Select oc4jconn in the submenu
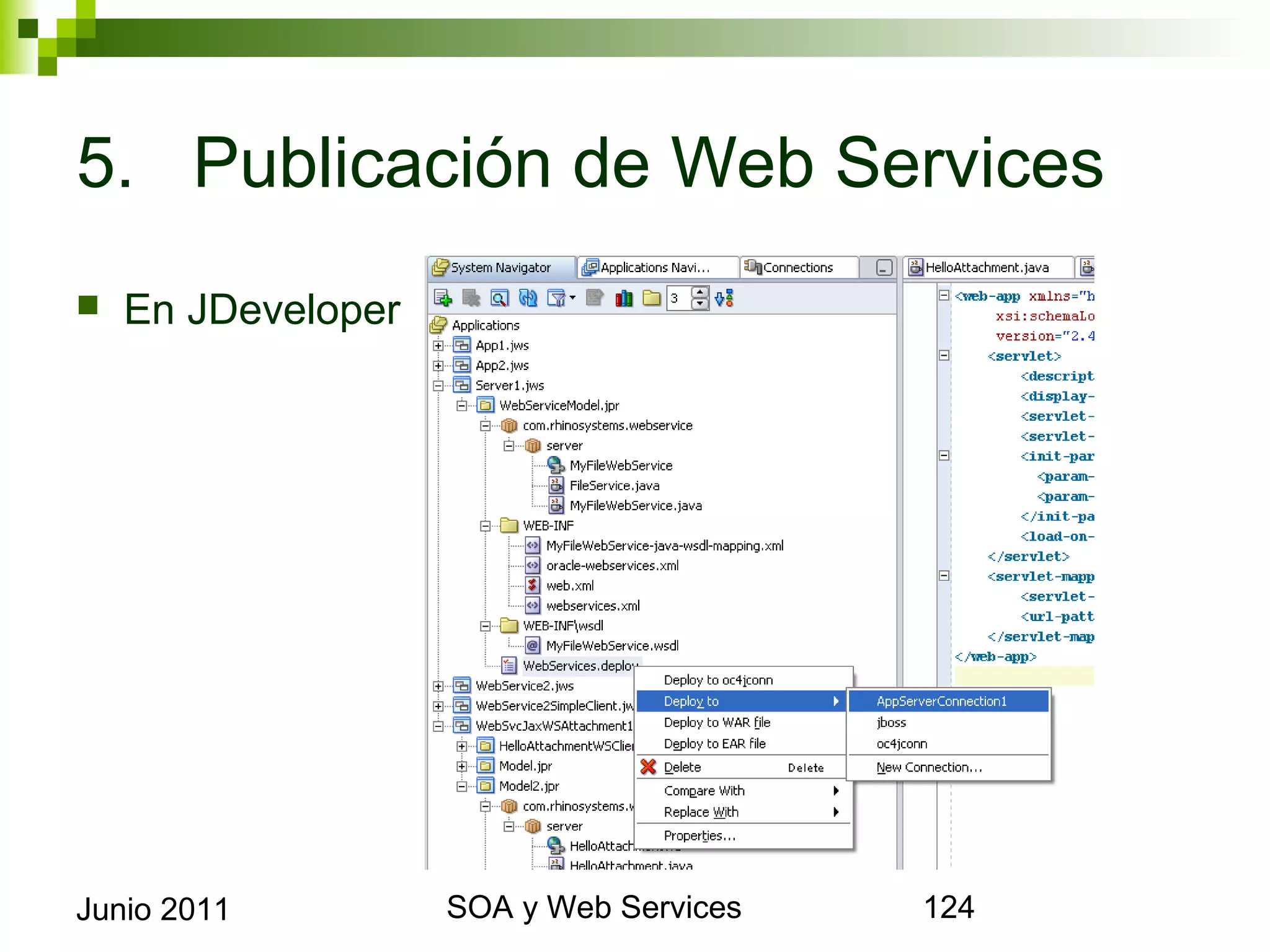This screenshot has width=1270, height=952. 949,744
